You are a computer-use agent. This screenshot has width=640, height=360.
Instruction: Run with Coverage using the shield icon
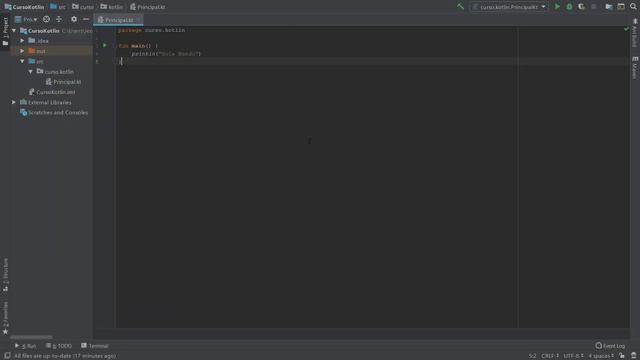pos(581,7)
